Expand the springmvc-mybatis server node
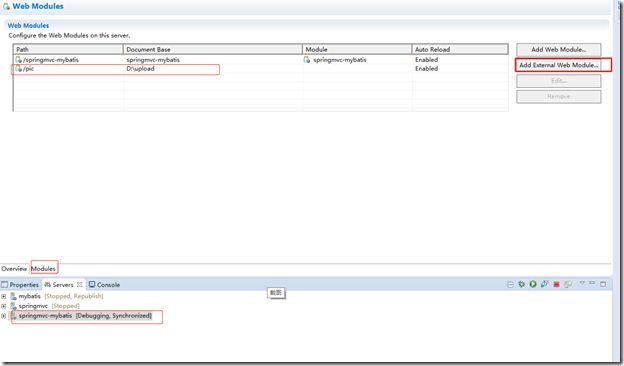 (x=4, y=316)
